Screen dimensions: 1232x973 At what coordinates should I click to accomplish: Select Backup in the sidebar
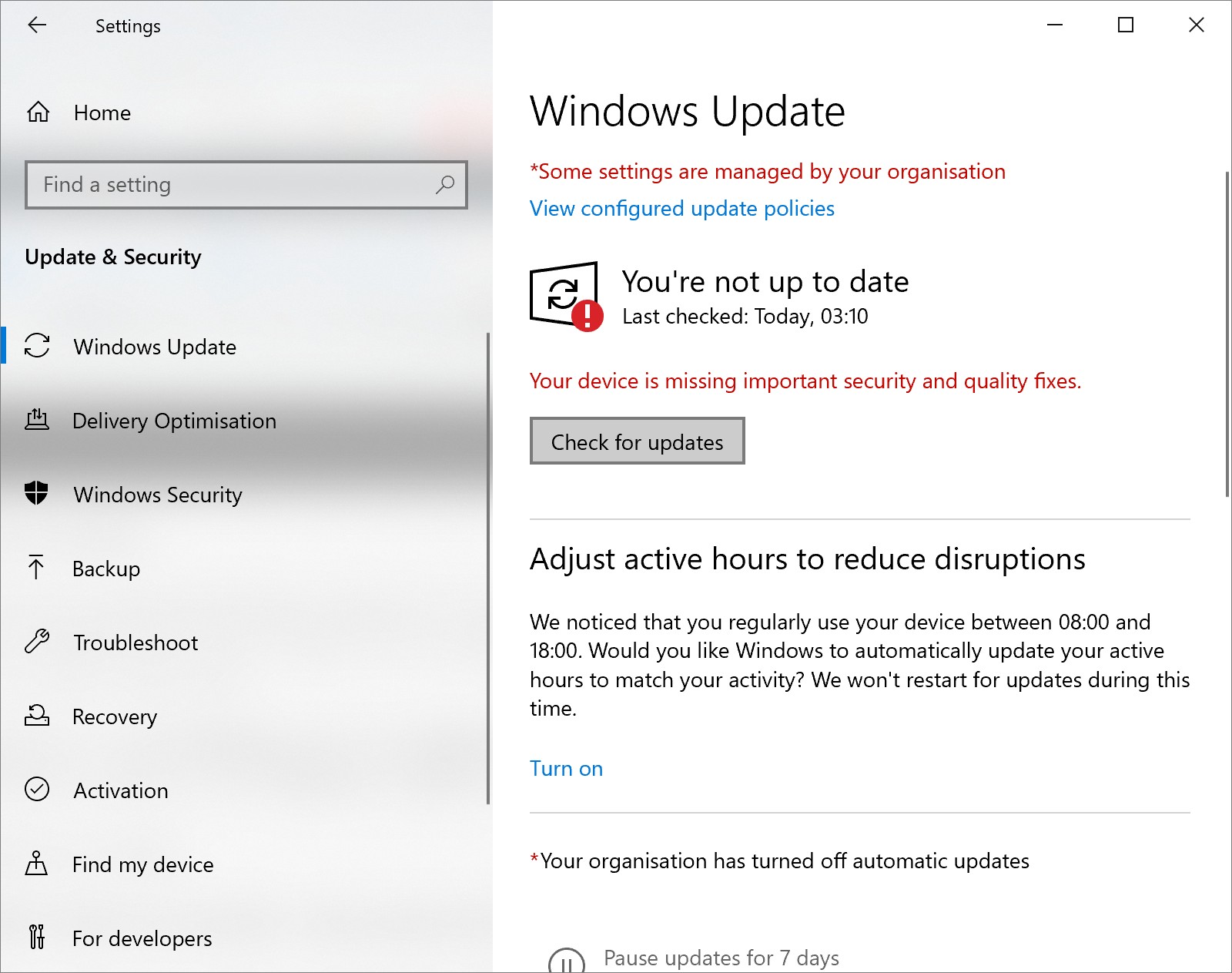[x=245, y=569]
